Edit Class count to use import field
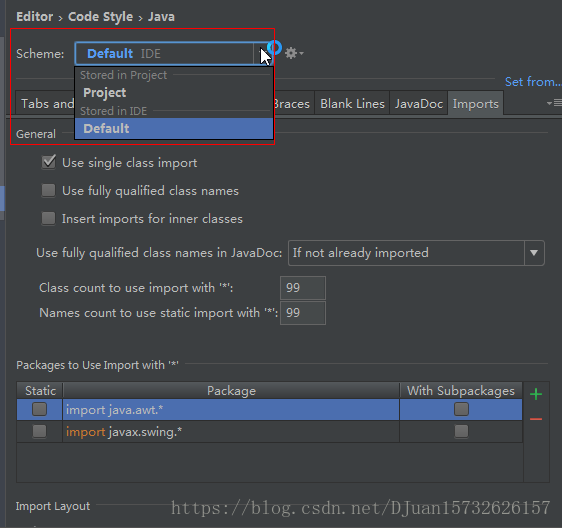Screen dimensions: 562x528 pos(303,287)
